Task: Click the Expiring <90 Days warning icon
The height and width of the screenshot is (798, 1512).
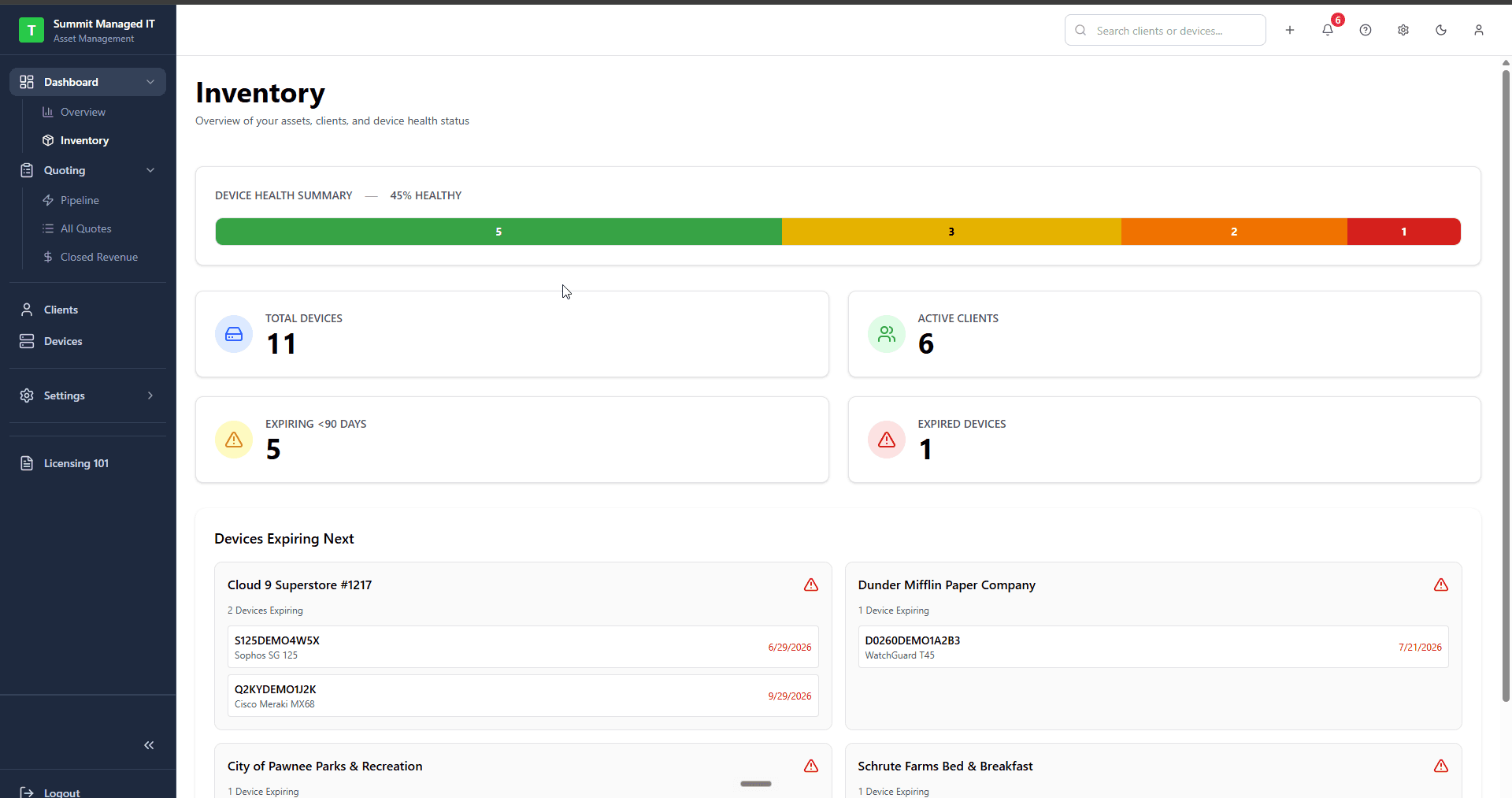Action: point(234,440)
